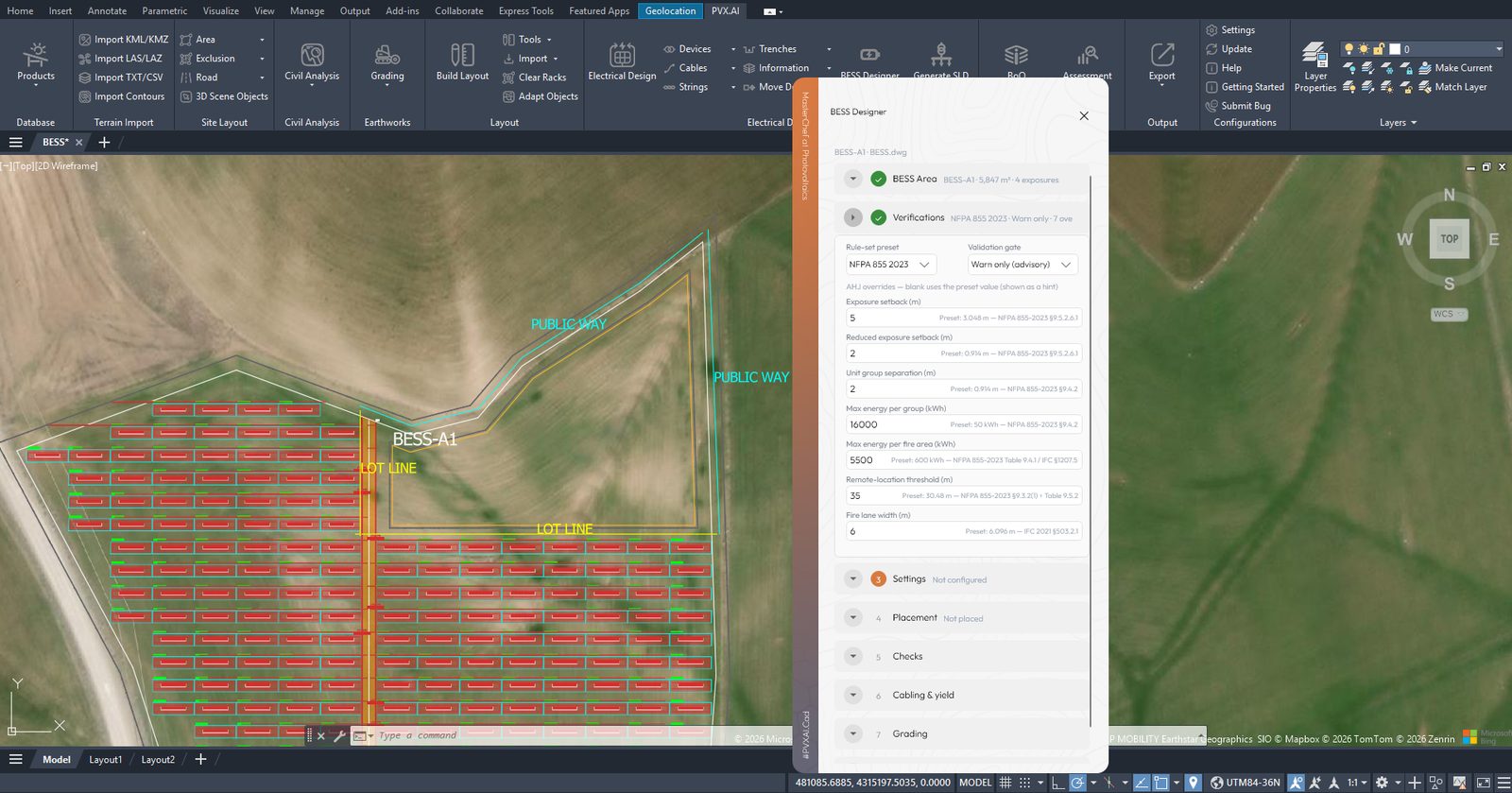
Task: Open the Geolocation ribbon tab
Action: click(670, 10)
